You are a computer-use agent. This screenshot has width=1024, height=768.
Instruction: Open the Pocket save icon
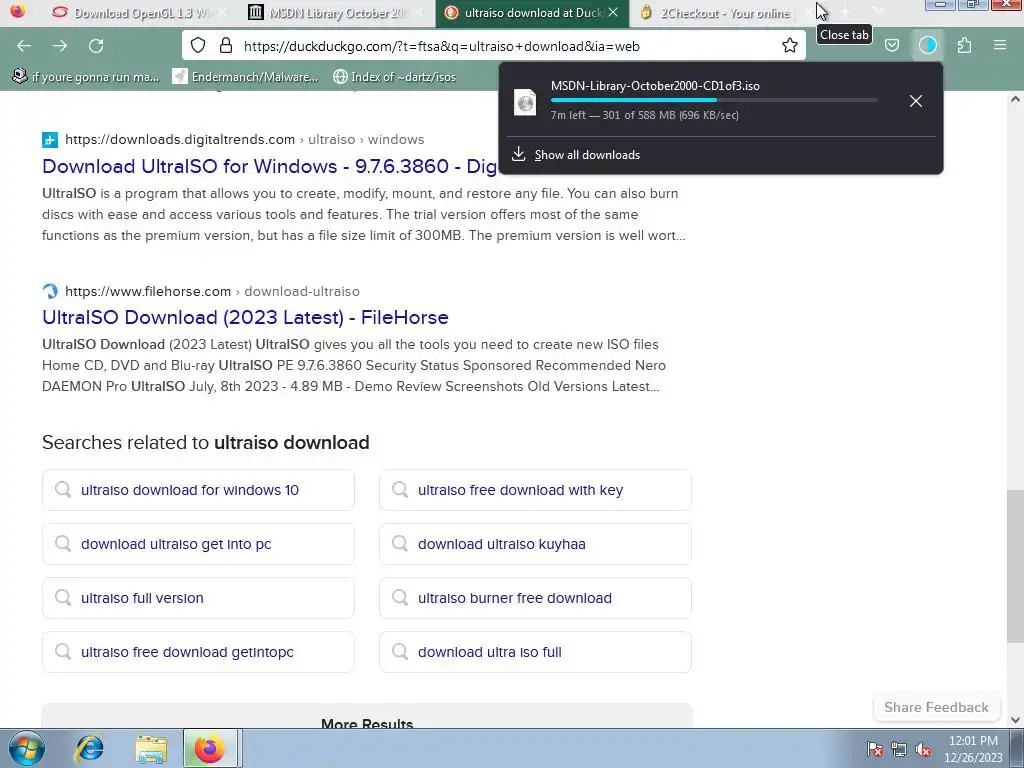tap(891, 46)
